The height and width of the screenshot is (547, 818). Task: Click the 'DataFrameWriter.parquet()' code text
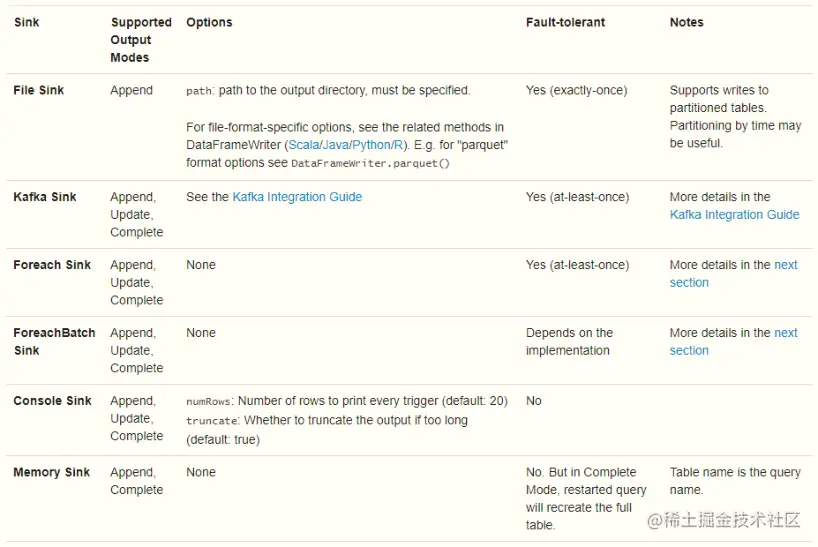pyautogui.click(x=370, y=163)
